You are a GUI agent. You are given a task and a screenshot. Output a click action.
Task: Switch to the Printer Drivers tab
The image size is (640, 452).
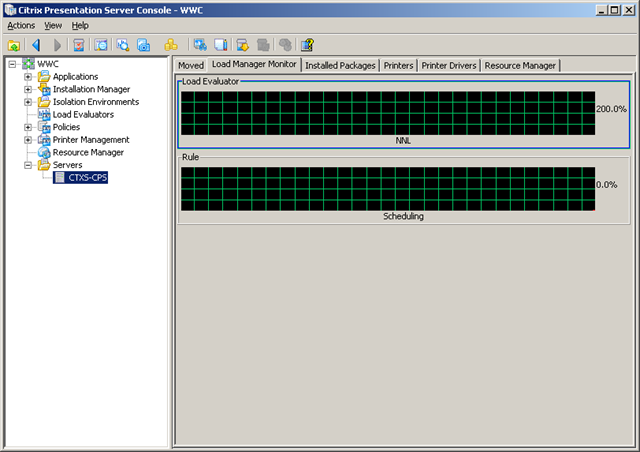[x=448, y=65]
